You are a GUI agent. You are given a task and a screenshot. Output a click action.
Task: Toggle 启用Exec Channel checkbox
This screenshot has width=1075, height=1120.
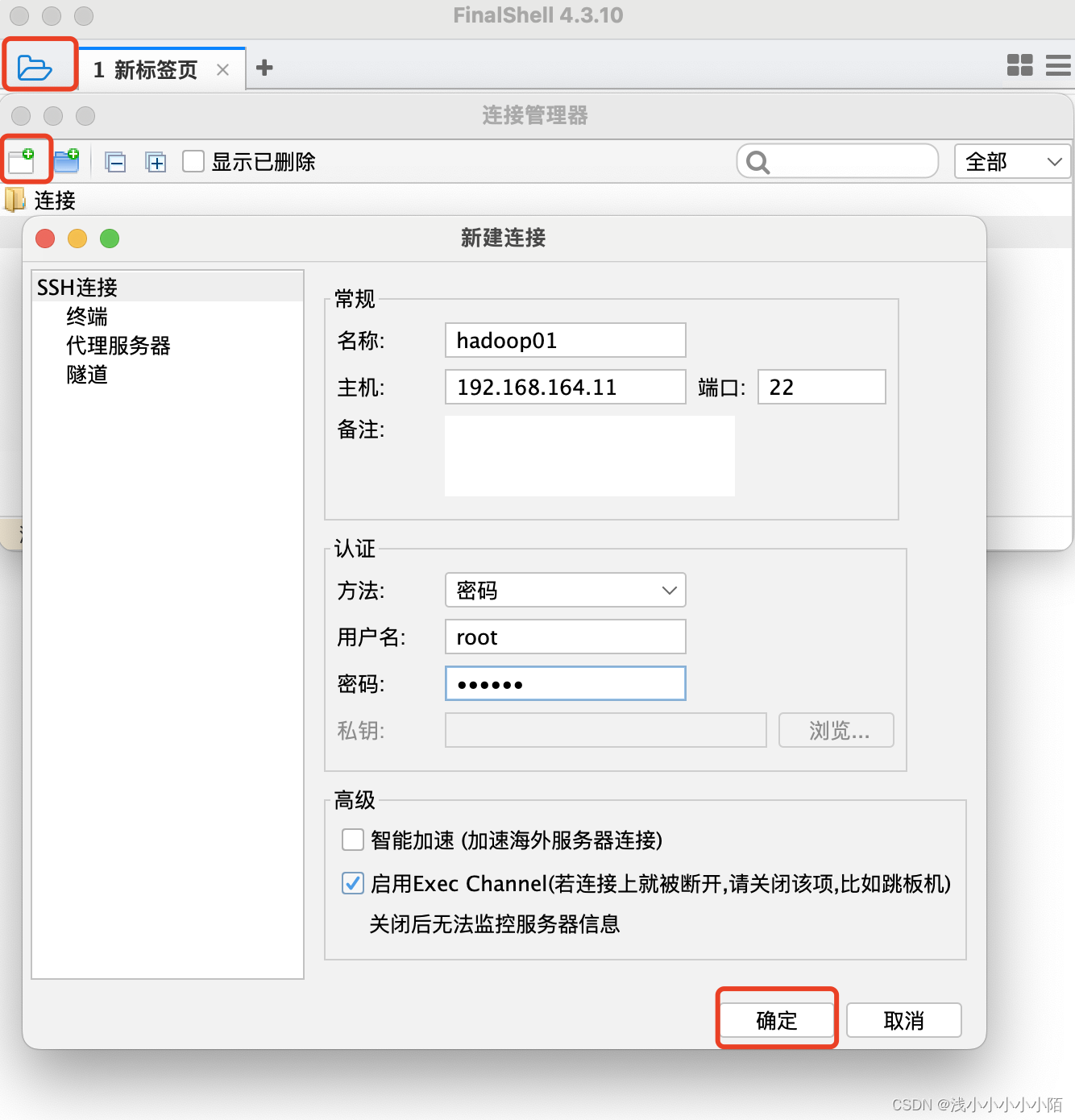pyautogui.click(x=353, y=883)
